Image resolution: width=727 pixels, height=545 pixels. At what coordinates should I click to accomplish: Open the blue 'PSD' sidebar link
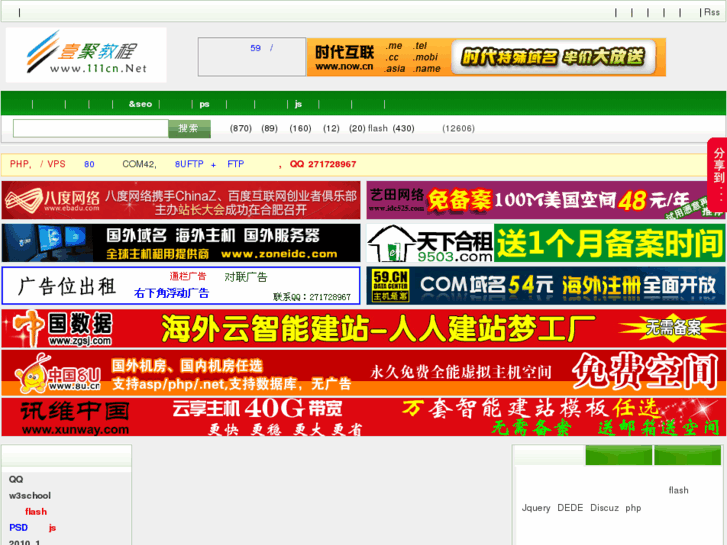(x=19, y=527)
